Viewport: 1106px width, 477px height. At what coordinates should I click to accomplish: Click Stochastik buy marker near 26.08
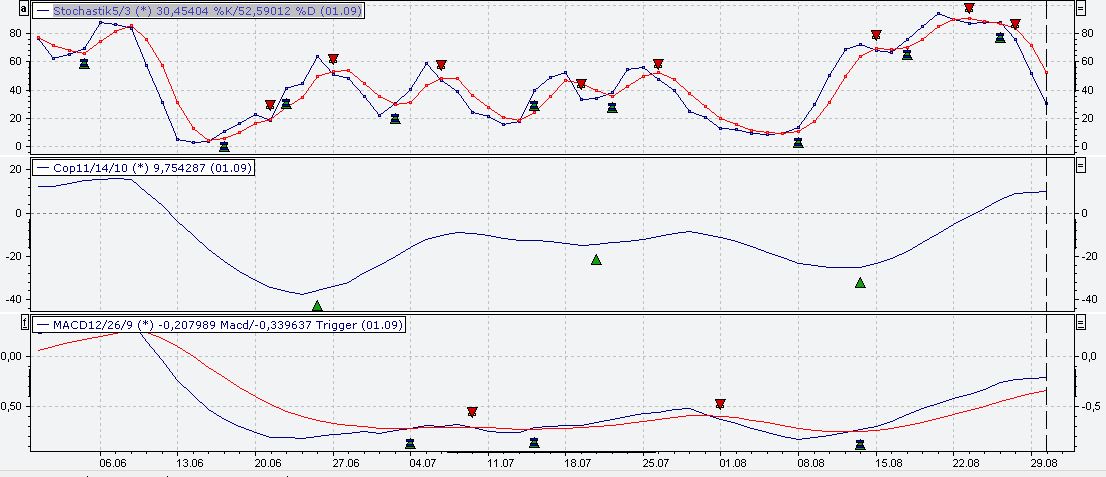(1000, 37)
